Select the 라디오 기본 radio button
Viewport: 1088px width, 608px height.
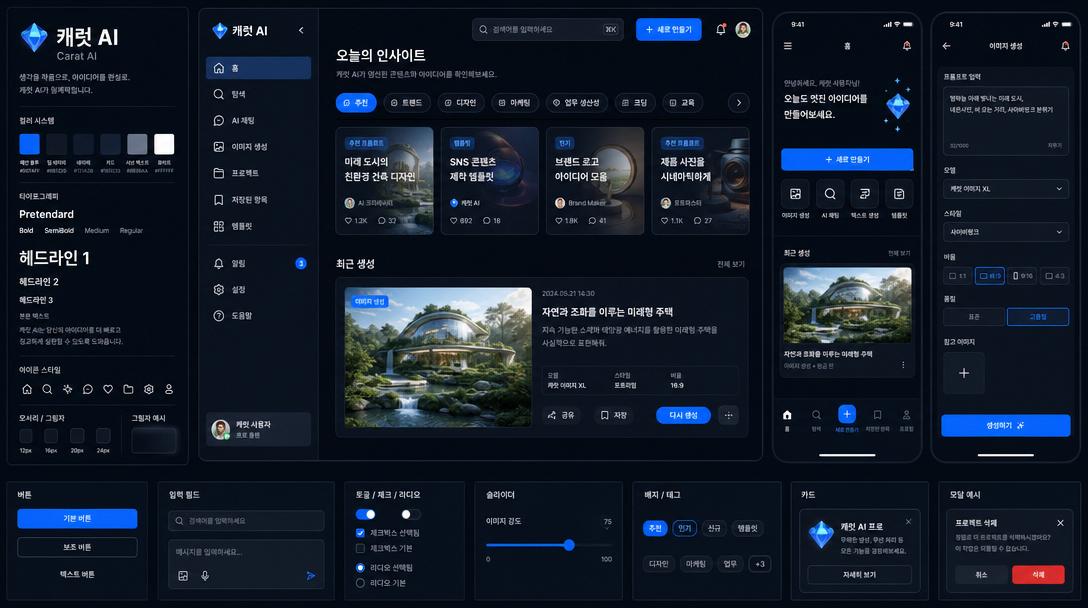coord(360,583)
